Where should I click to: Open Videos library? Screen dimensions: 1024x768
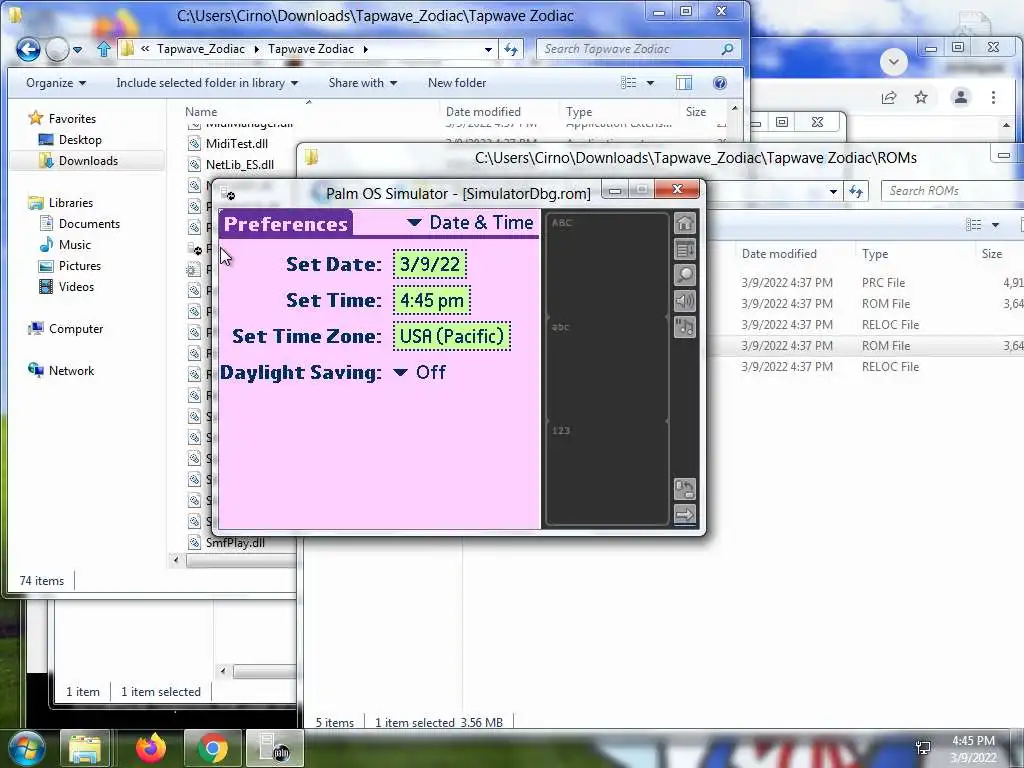76,287
